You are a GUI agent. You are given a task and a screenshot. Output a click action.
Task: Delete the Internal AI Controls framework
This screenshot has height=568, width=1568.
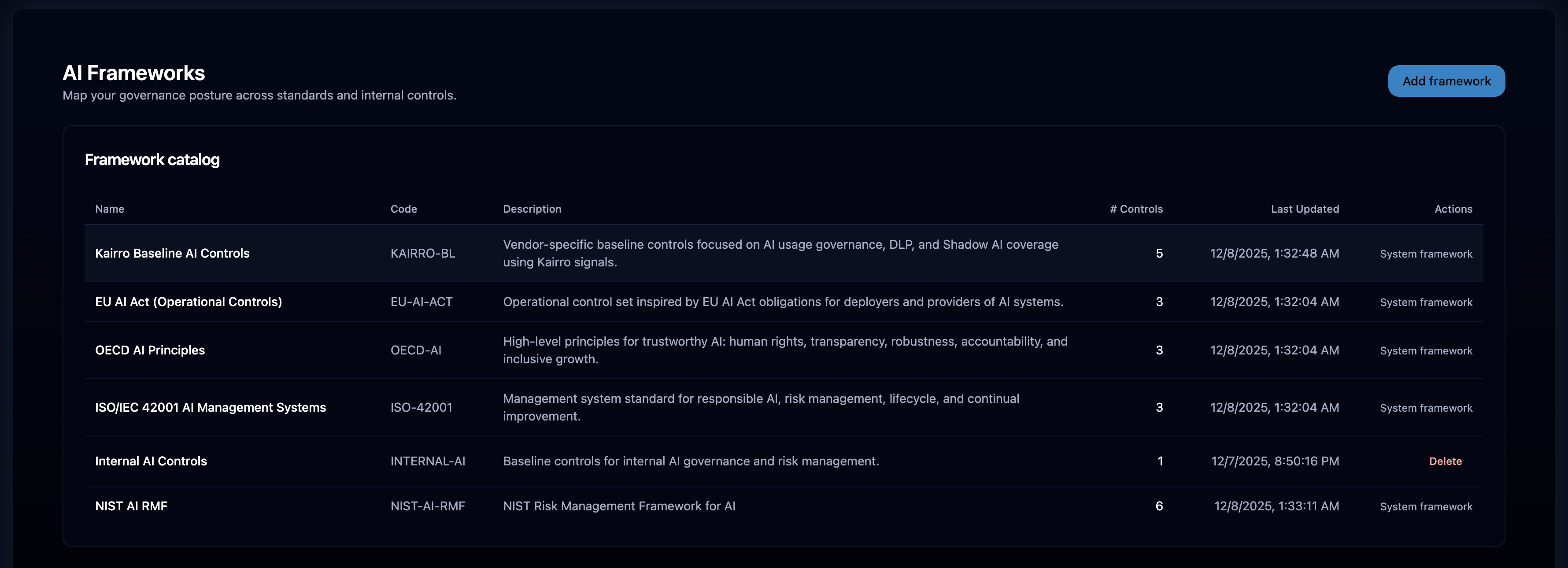pyautogui.click(x=1445, y=461)
